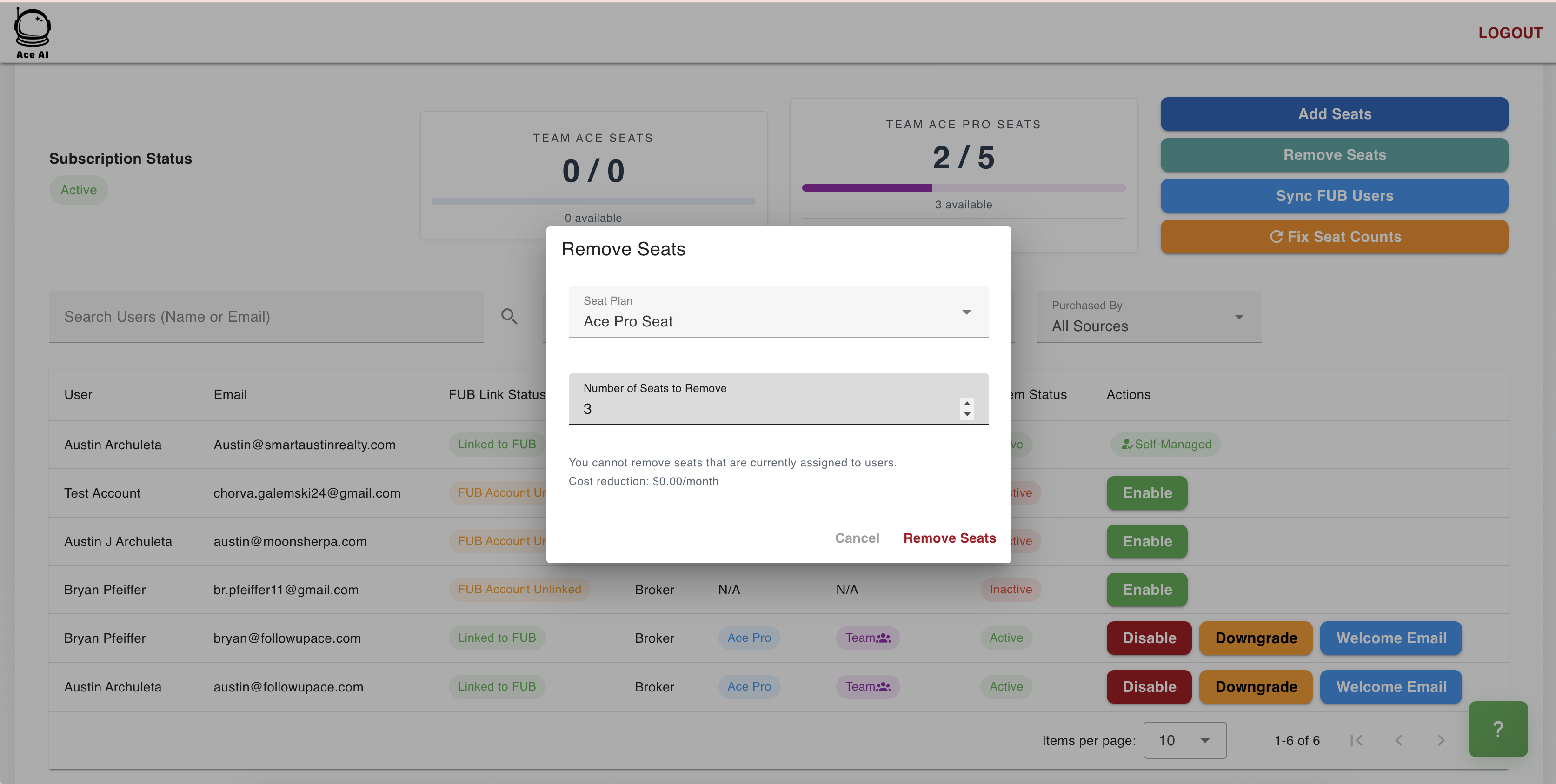Open the Purchased By dropdown
The width and height of the screenshot is (1556, 784).
pyautogui.click(x=1148, y=317)
